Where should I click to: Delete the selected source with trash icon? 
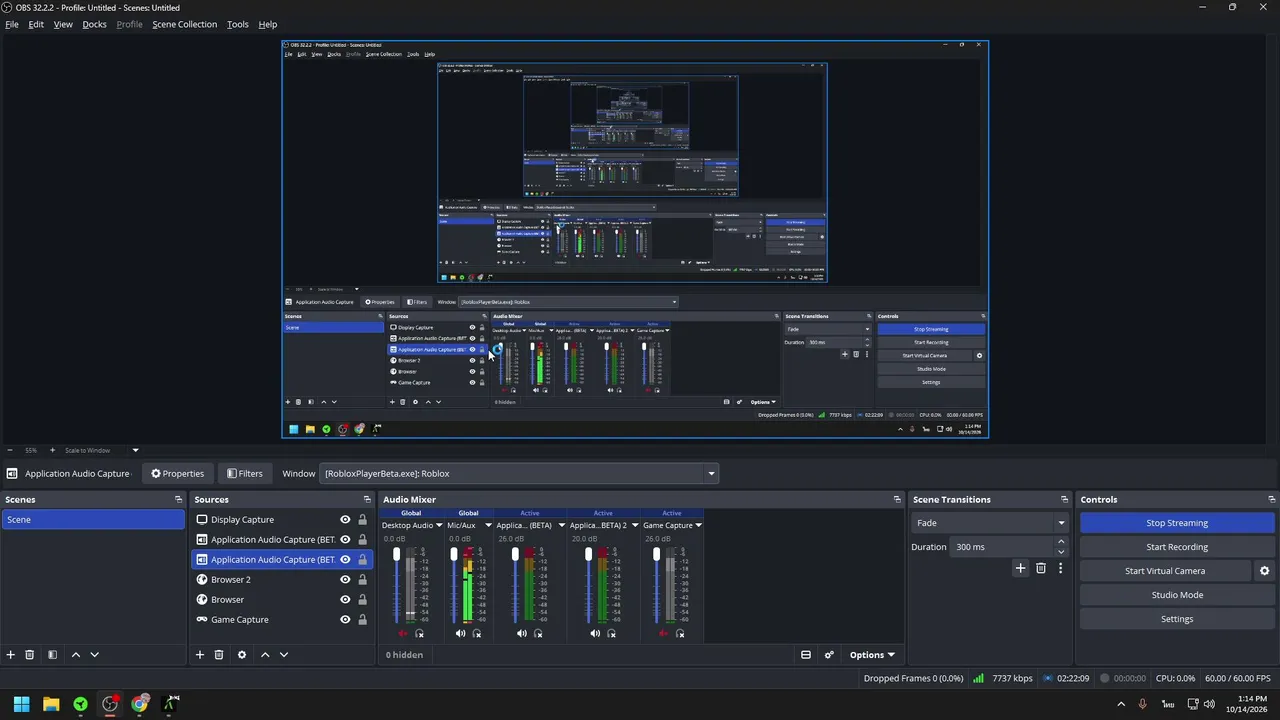click(219, 655)
